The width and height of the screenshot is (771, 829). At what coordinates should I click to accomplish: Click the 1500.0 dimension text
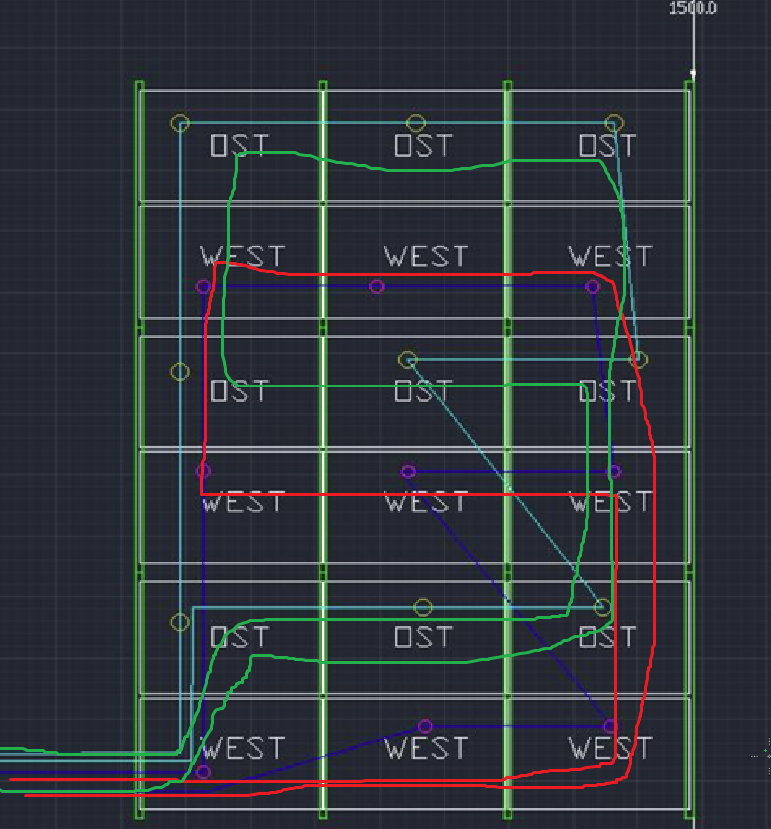tap(693, 8)
